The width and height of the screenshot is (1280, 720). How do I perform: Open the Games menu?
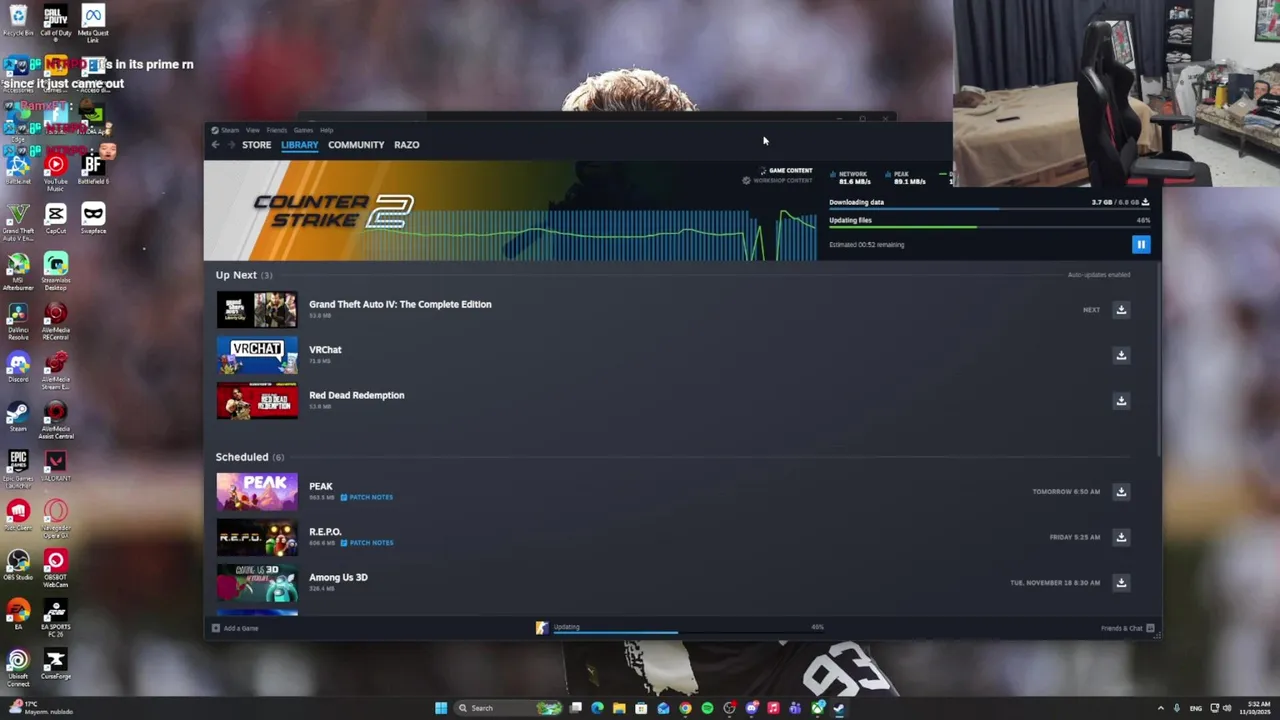(x=303, y=130)
